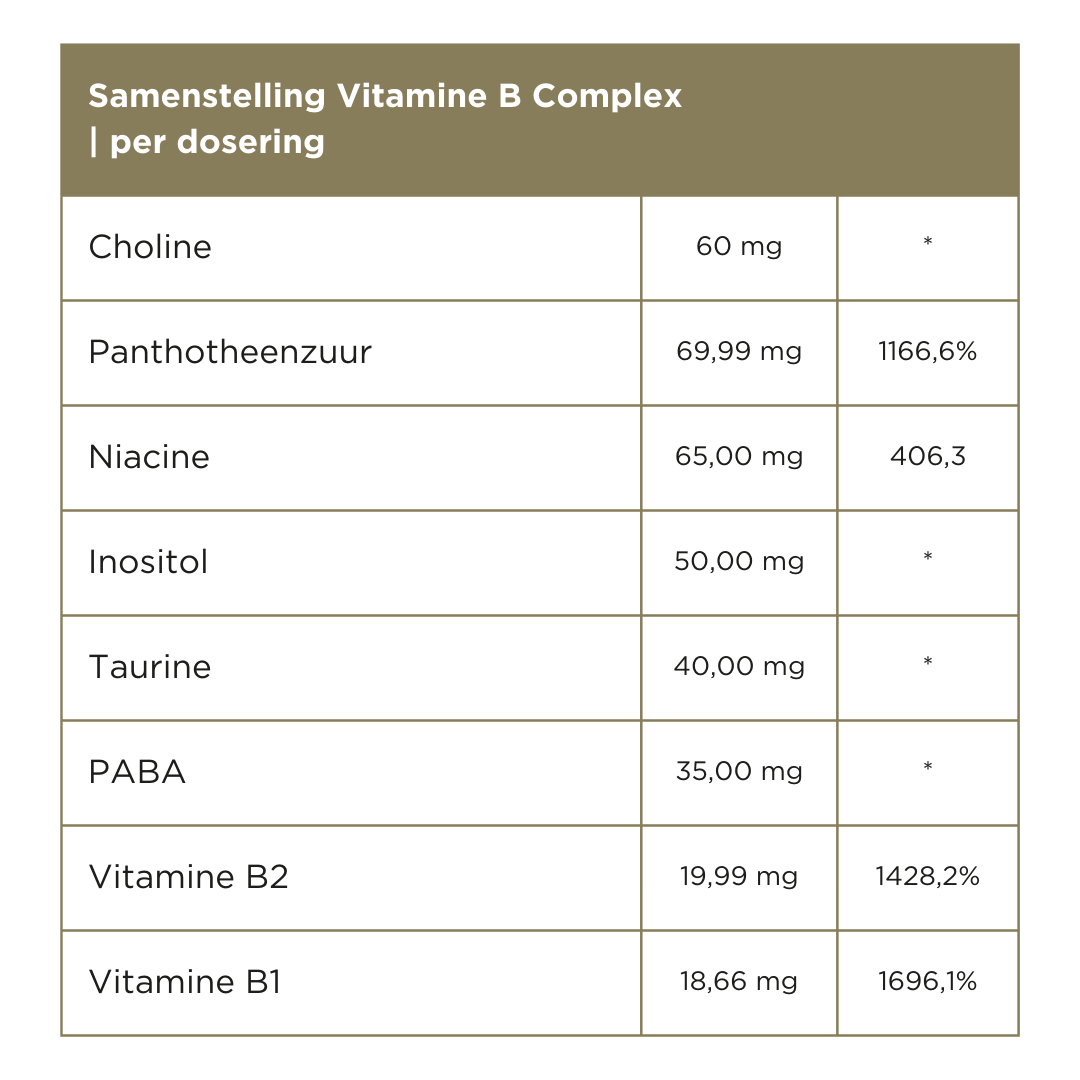Select the PABA row label
Screen dimensions: 1080x1080
pos(137,772)
